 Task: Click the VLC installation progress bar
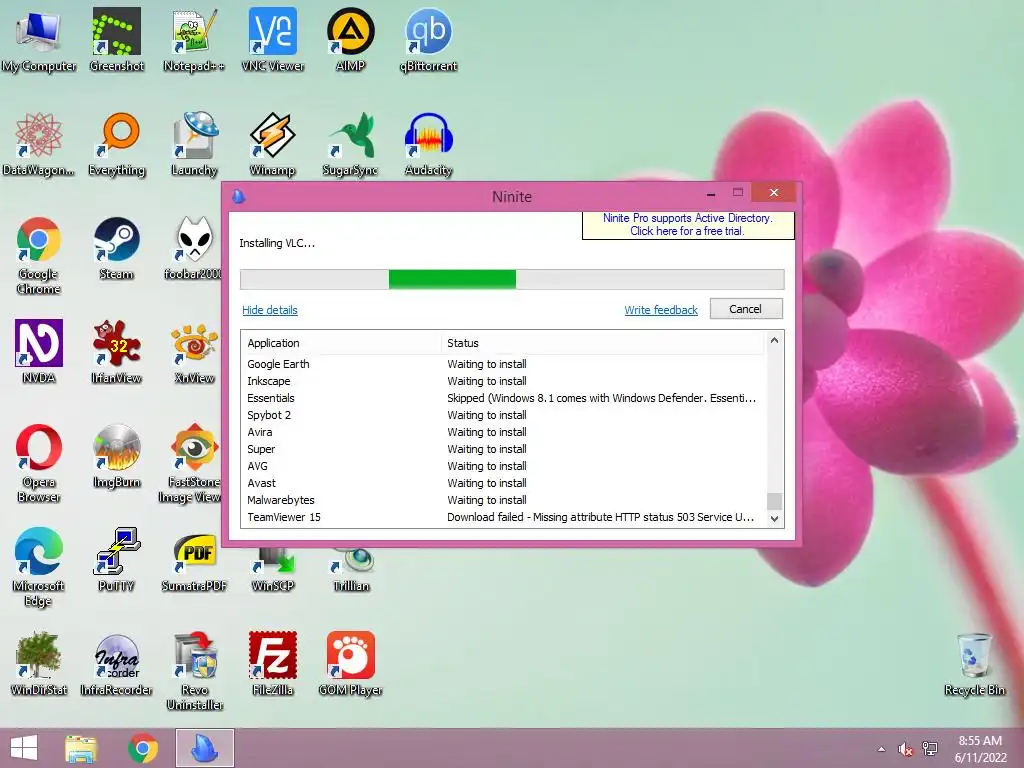[x=512, y=280]
